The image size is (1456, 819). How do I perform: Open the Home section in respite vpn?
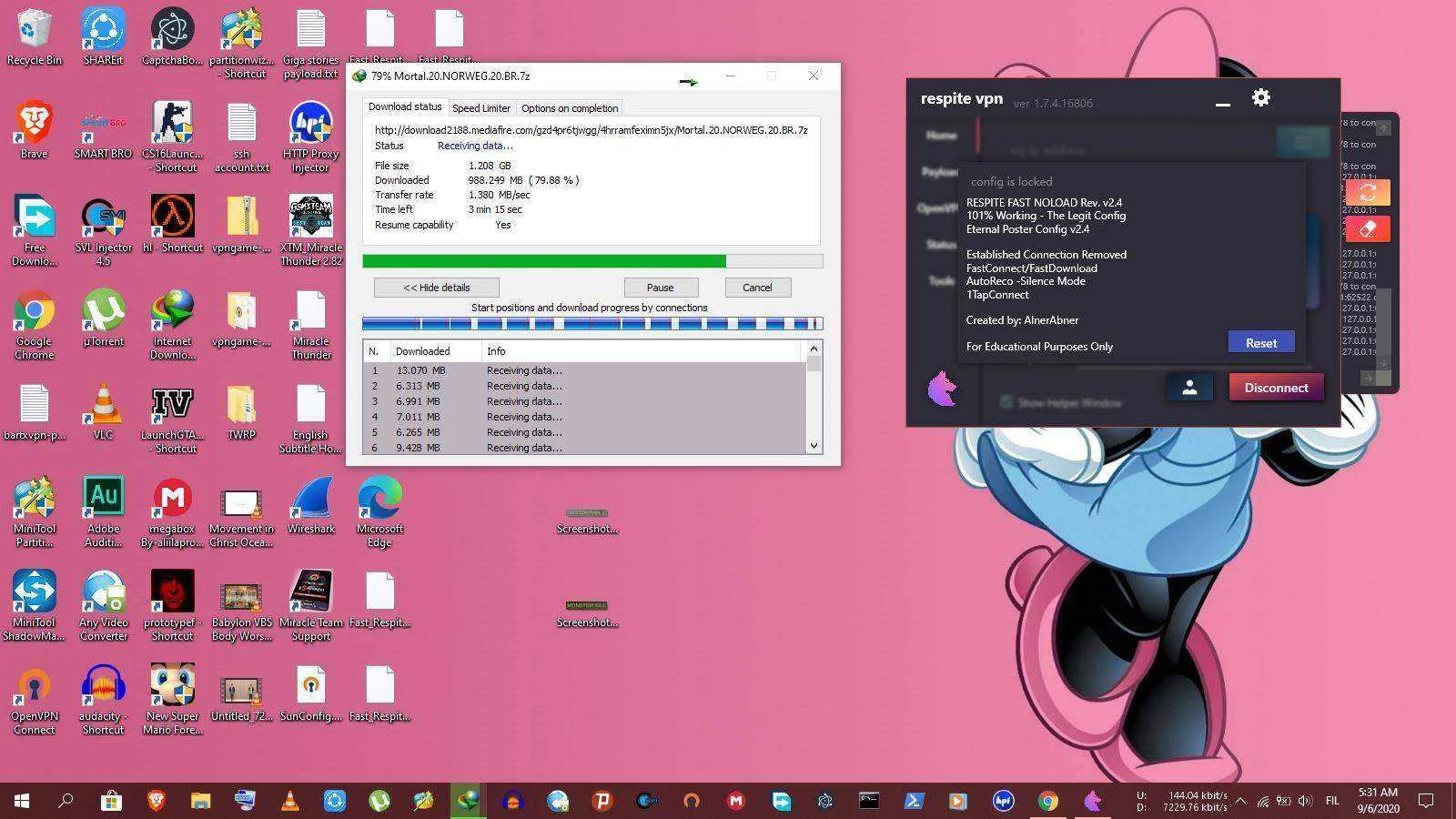[x=941, y=135]
